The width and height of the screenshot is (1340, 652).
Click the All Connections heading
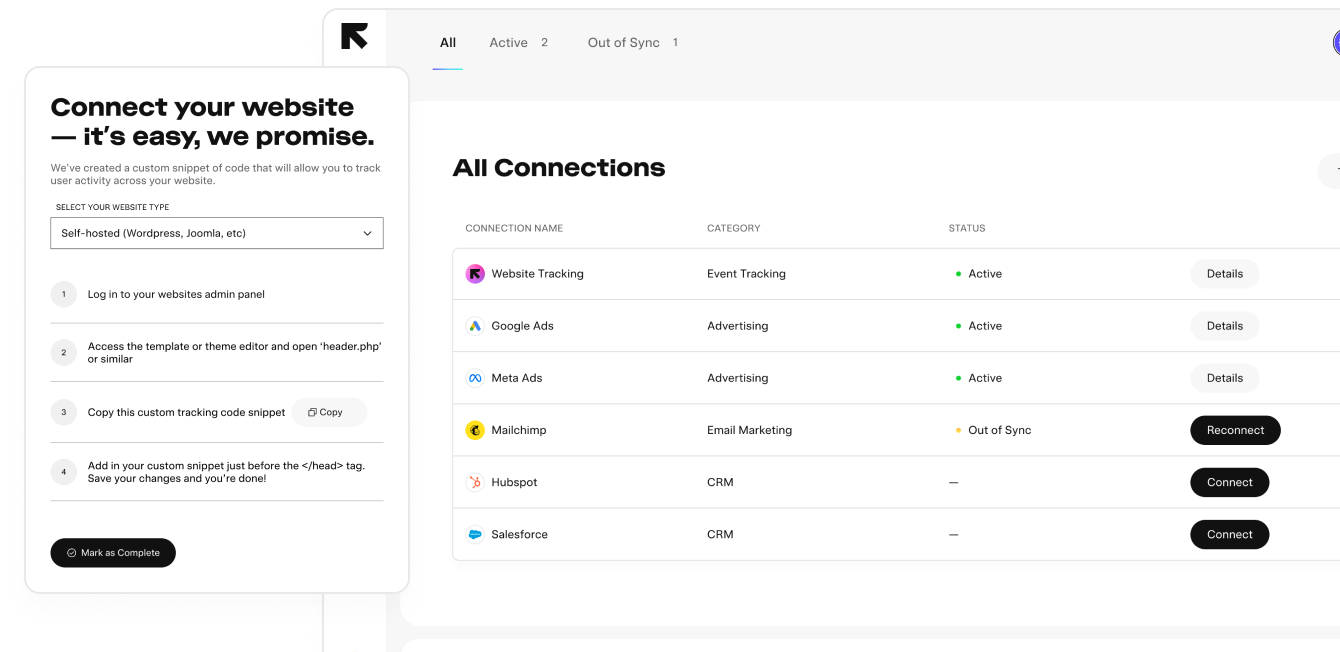(559, 168)
